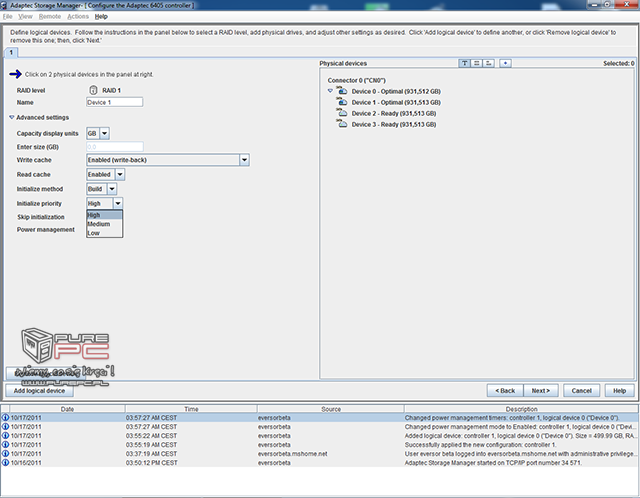Click the drive icon of Device 2 - Ready
This screenshot has width=640, height=498.
click(x=342, y=113)
